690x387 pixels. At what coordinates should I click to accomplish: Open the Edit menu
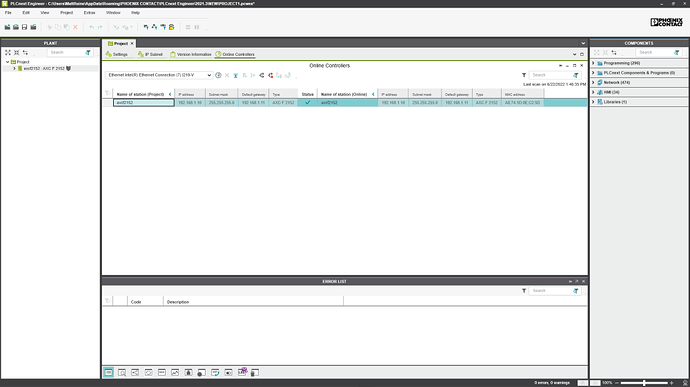pos(26,13)
